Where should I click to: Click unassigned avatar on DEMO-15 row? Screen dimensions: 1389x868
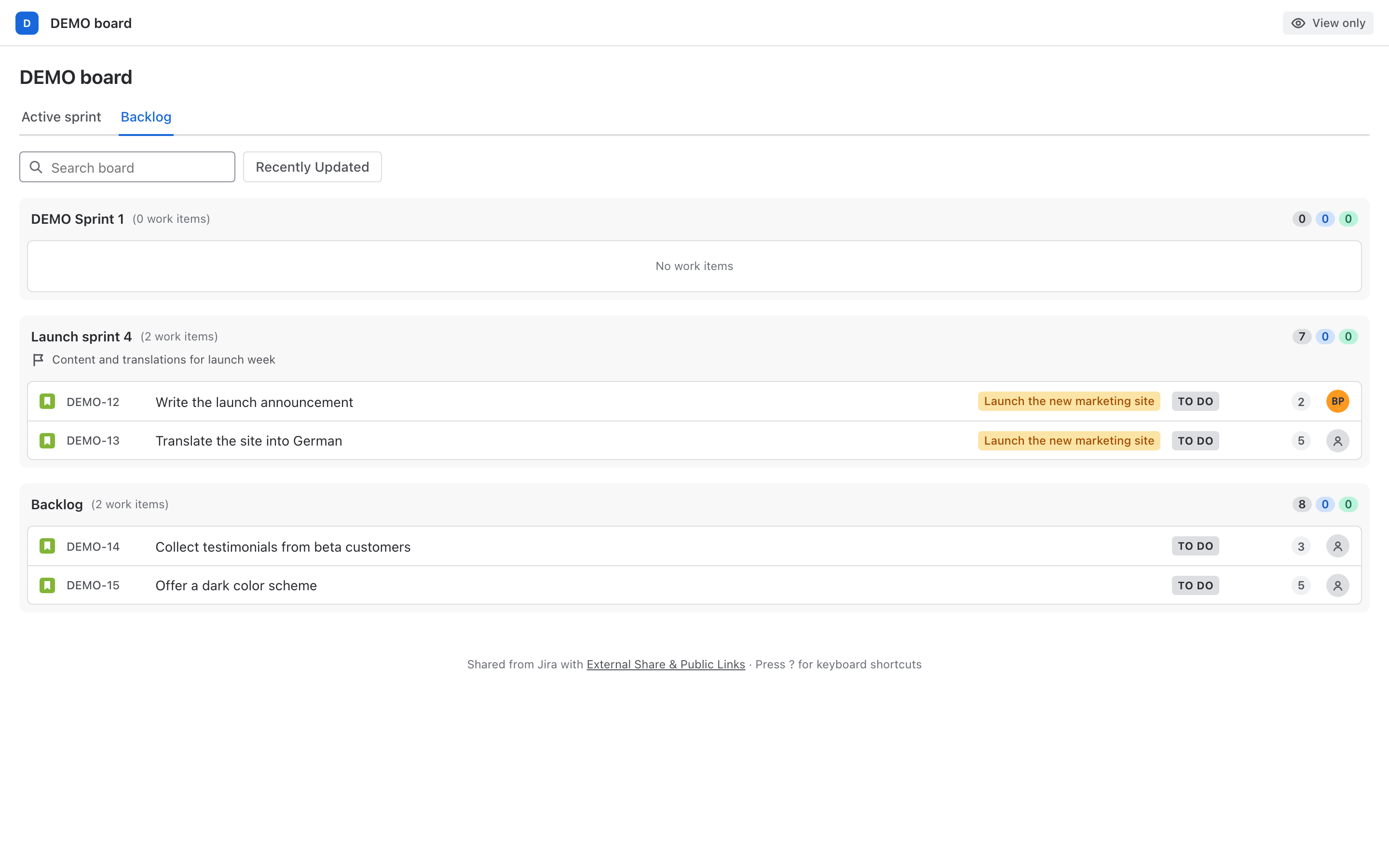[1337, 585]
